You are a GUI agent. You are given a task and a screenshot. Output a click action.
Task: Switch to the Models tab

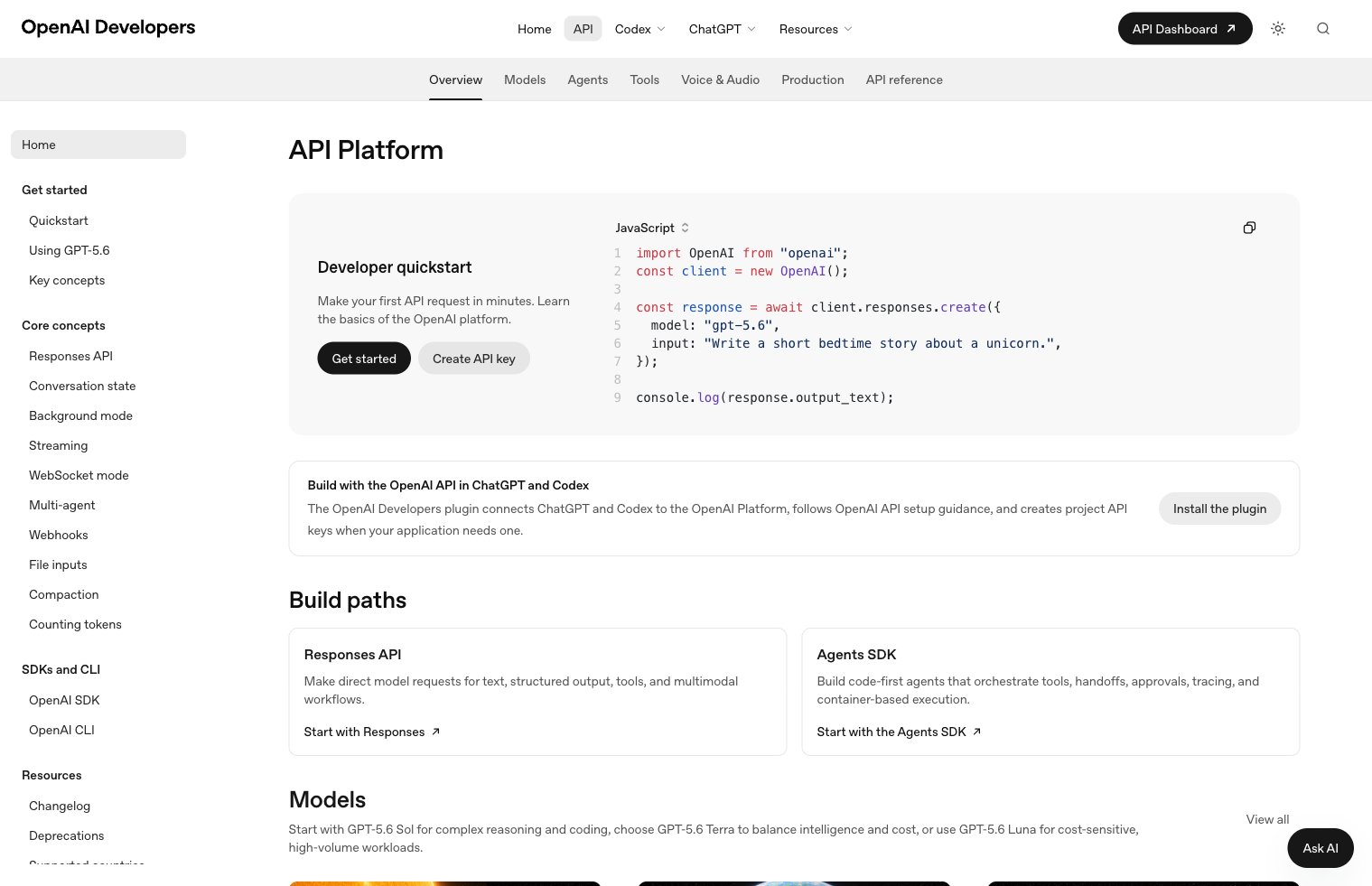click(525, 79)
